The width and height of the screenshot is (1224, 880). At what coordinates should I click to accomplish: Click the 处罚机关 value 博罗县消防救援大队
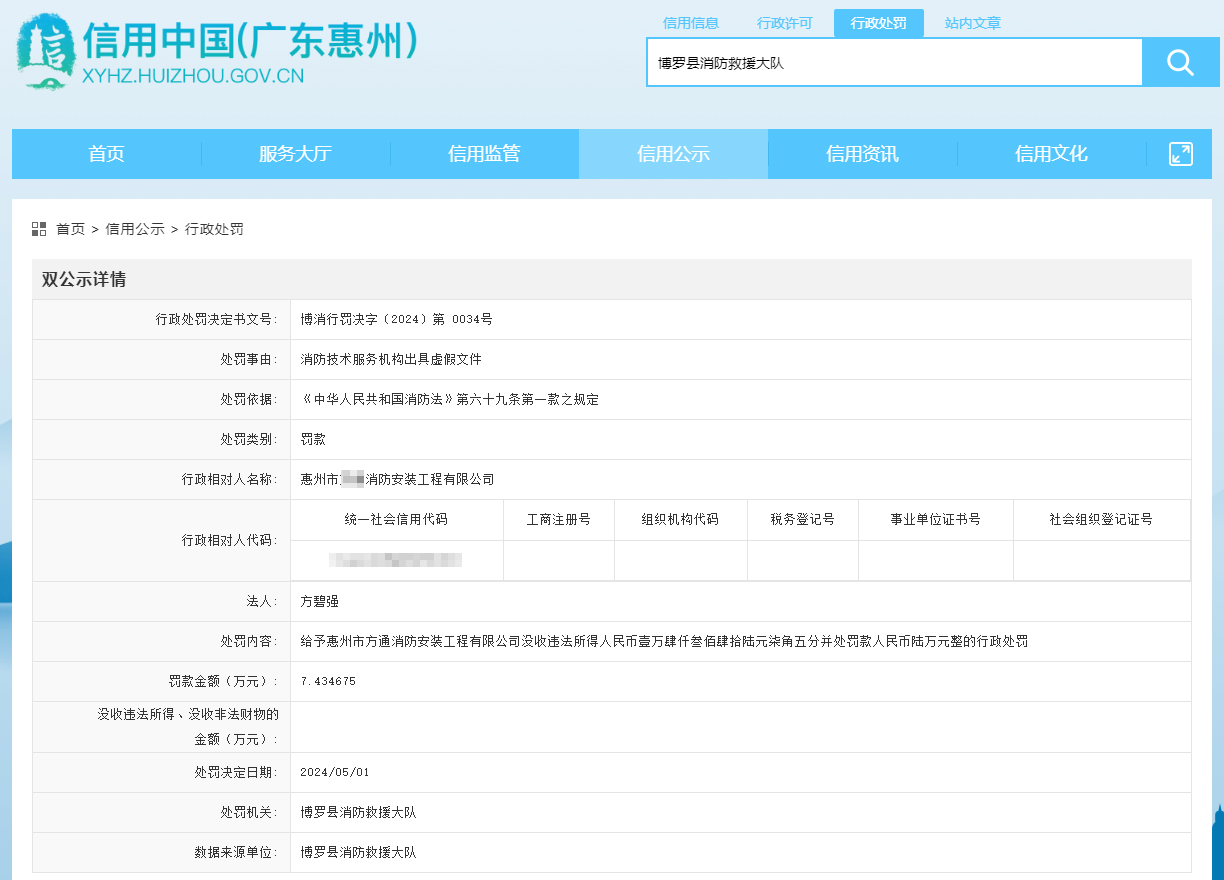click(x=358, y=813)
